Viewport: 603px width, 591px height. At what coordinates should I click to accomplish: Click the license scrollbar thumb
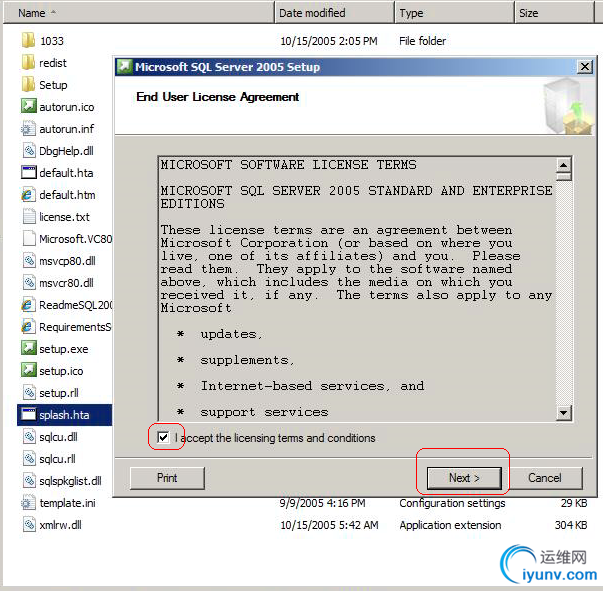click(563, 176)
